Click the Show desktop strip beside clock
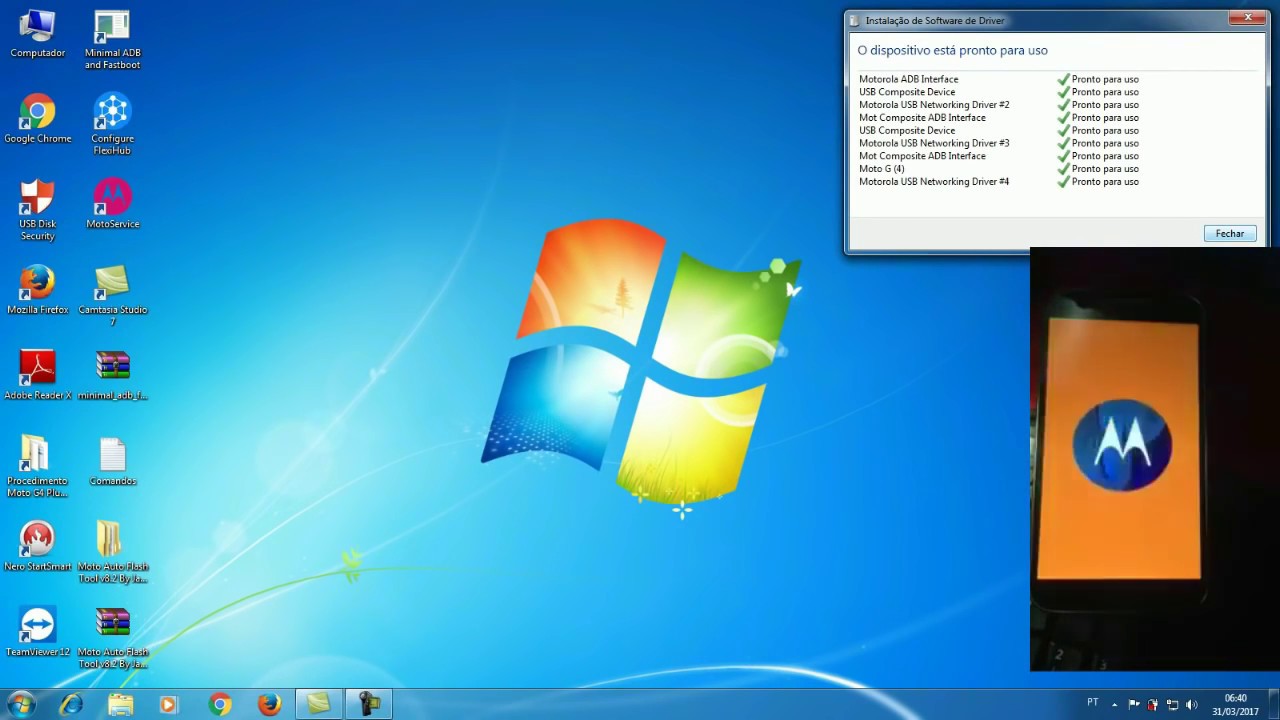 click(x=1273, y=704)
